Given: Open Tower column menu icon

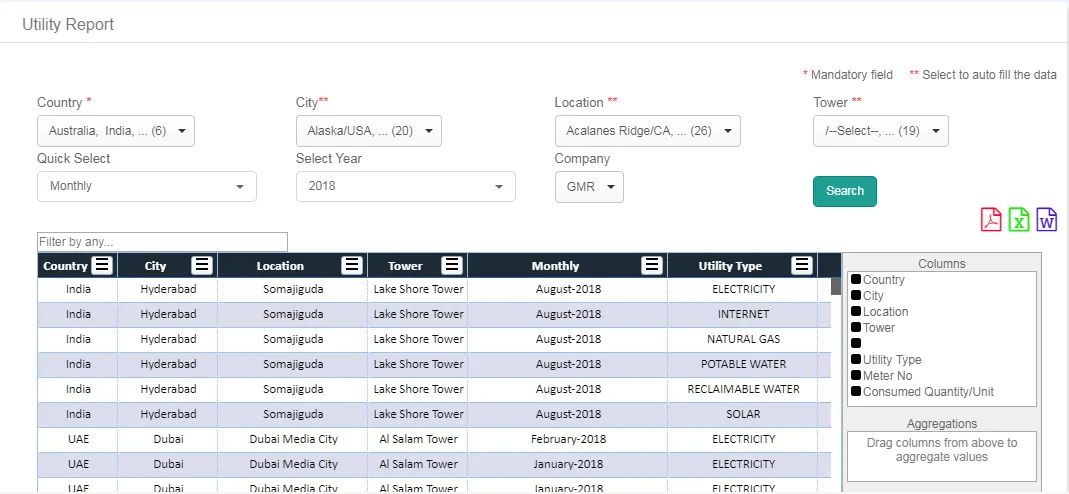Looking at the screenshot, I should pyautogui.click(x=452, y=265).
